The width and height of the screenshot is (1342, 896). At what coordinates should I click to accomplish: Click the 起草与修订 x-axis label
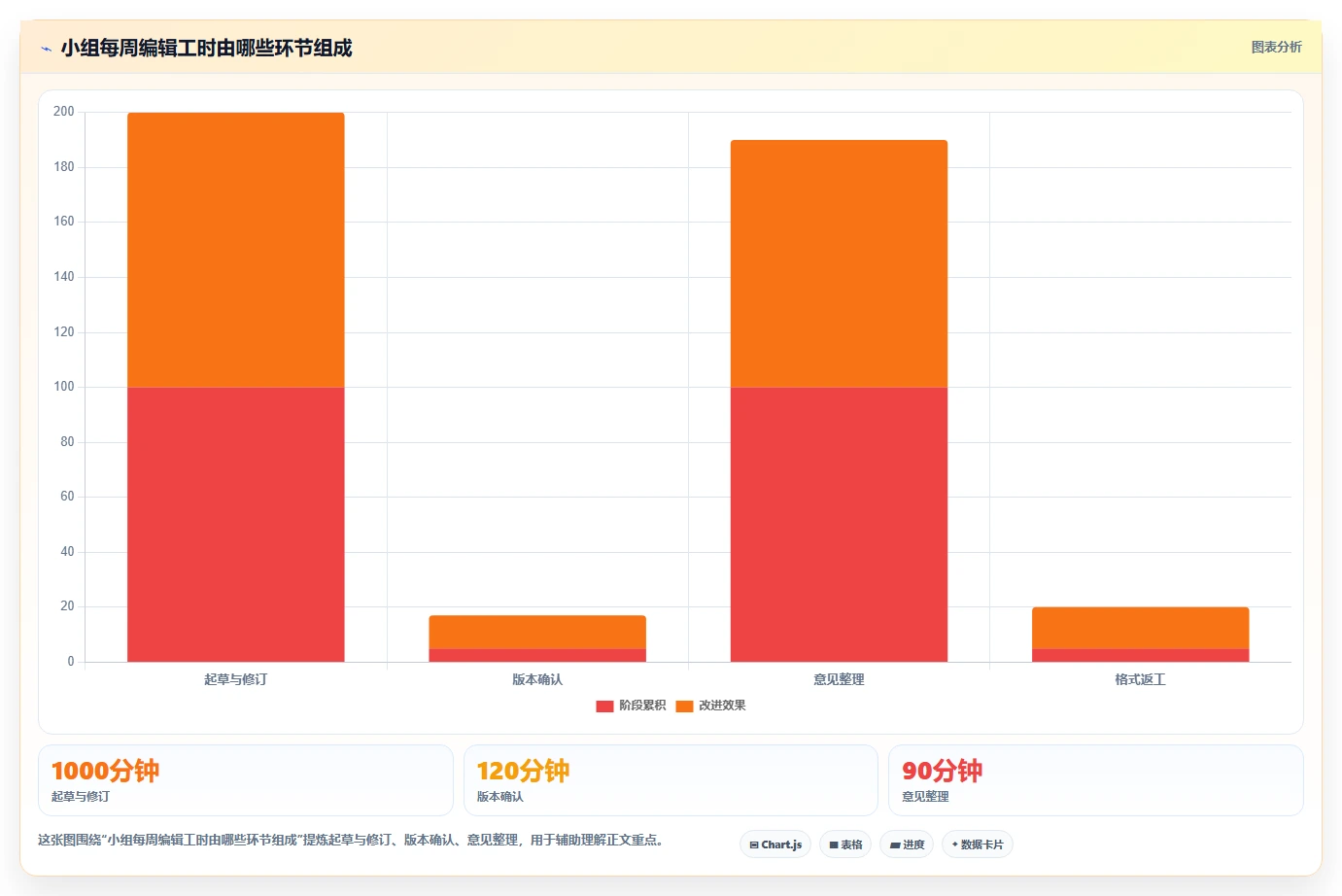tap(236, 679)
